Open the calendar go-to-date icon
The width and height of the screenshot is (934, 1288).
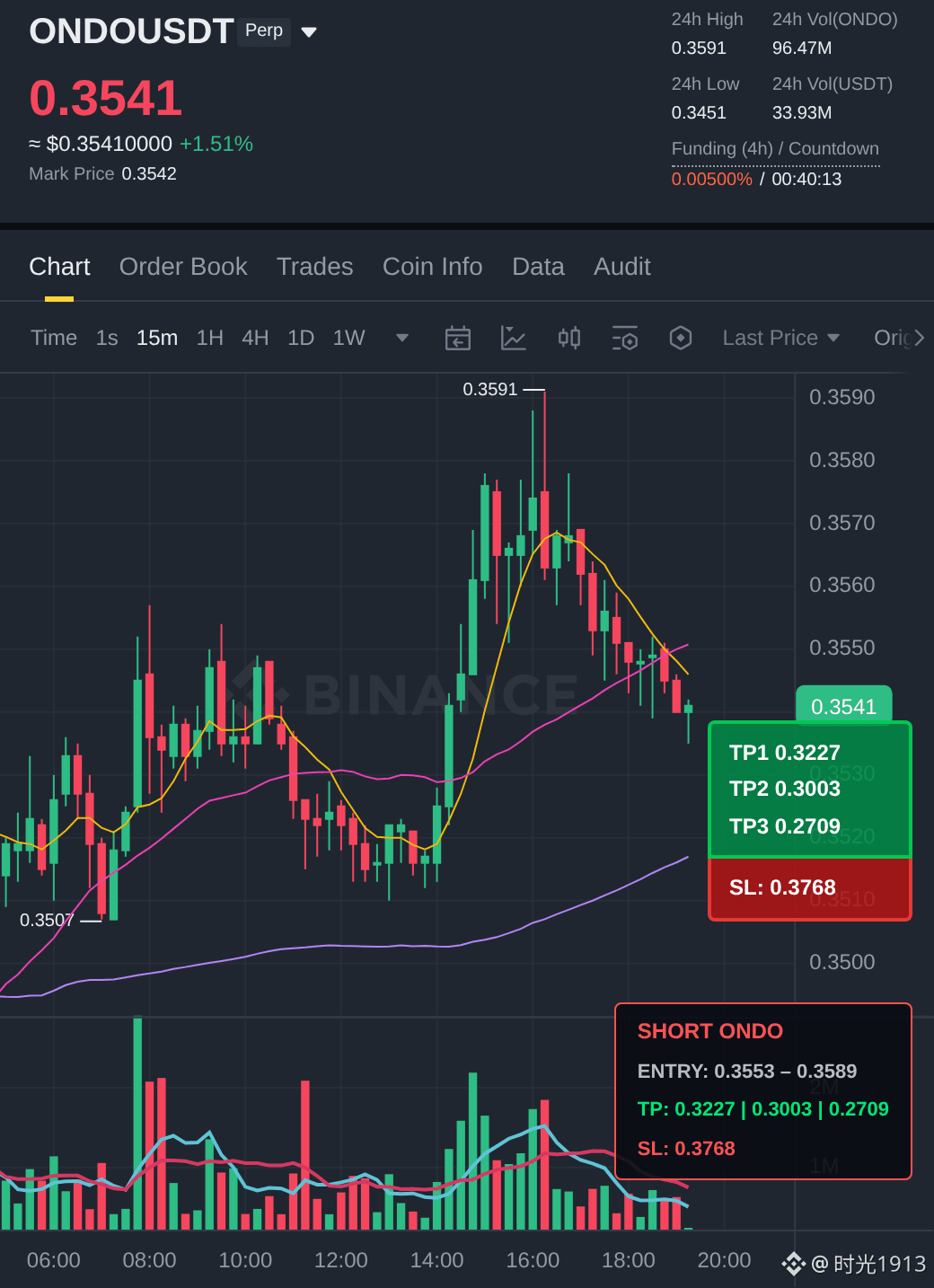click(458, 338)
